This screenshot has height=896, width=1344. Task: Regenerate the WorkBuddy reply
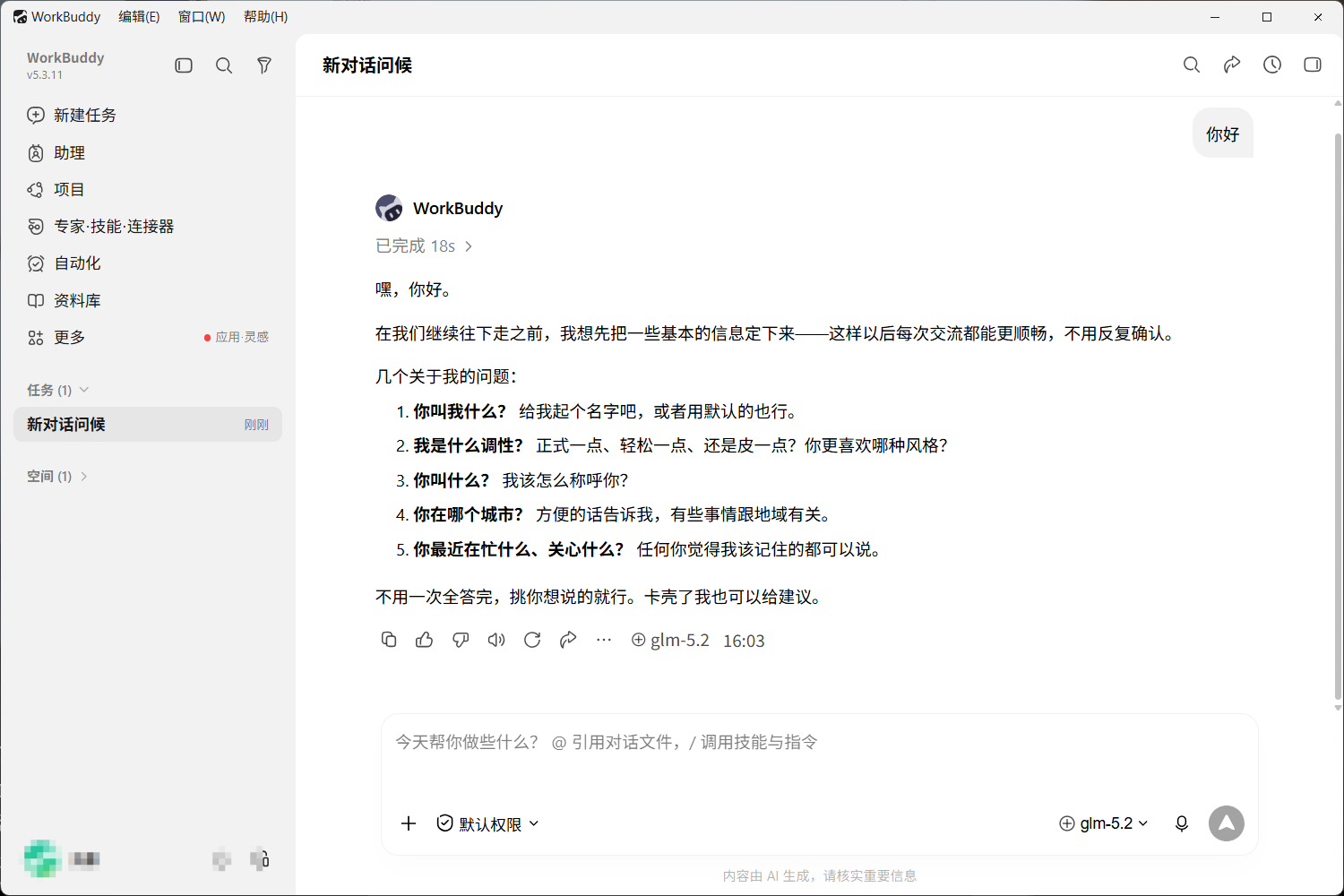[532, 640]
